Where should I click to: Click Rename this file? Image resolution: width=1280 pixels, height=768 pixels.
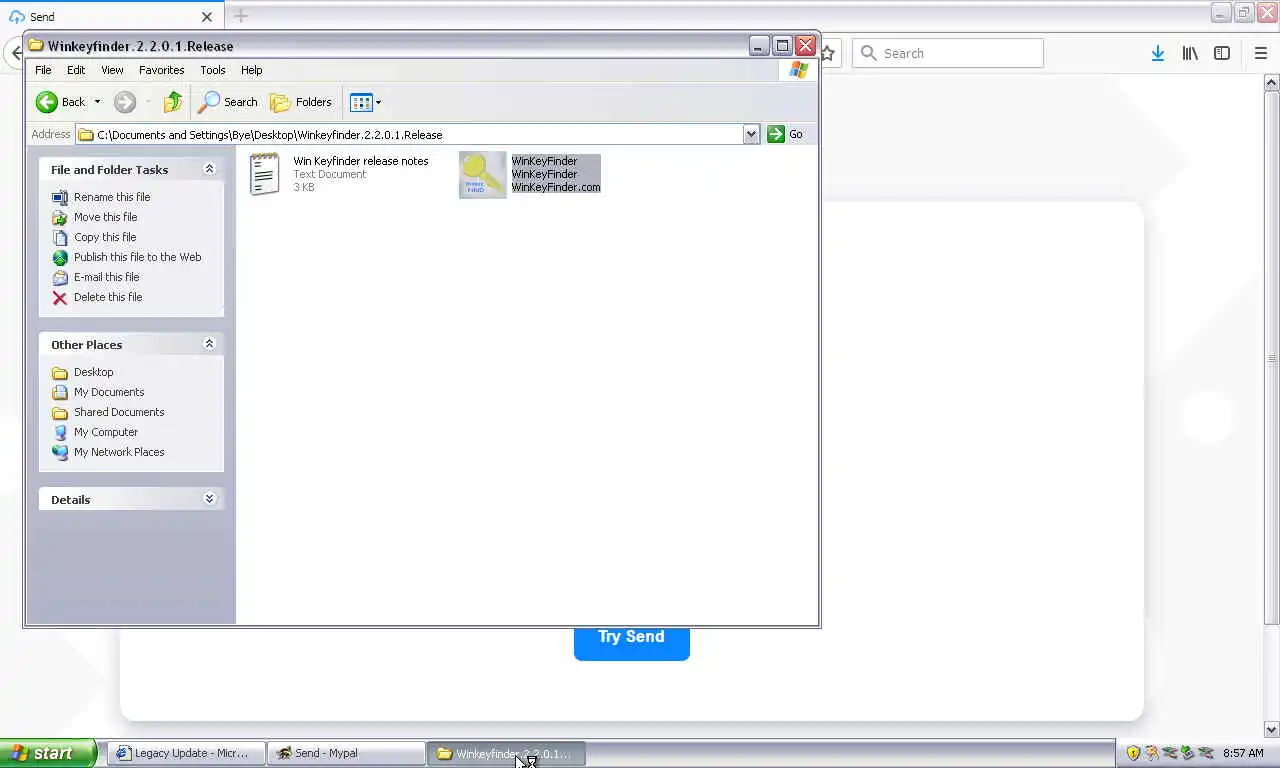pyautogui.click(x=112, y=197)
